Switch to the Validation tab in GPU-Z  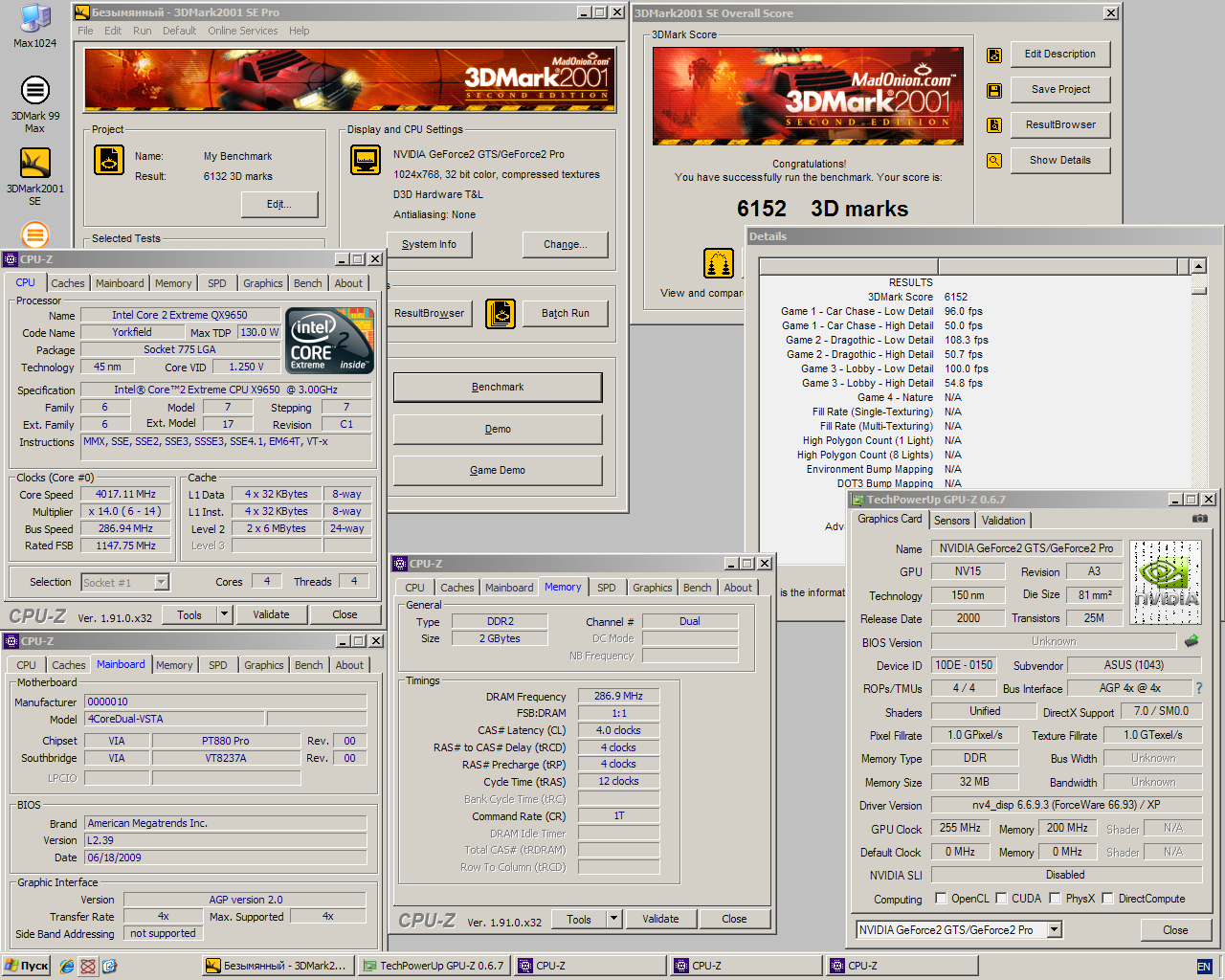pos(1003,521)
